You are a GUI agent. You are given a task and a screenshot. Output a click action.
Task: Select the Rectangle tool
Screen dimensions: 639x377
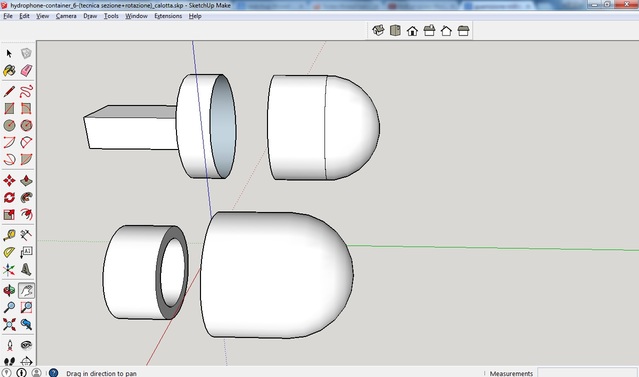point(9,108)
